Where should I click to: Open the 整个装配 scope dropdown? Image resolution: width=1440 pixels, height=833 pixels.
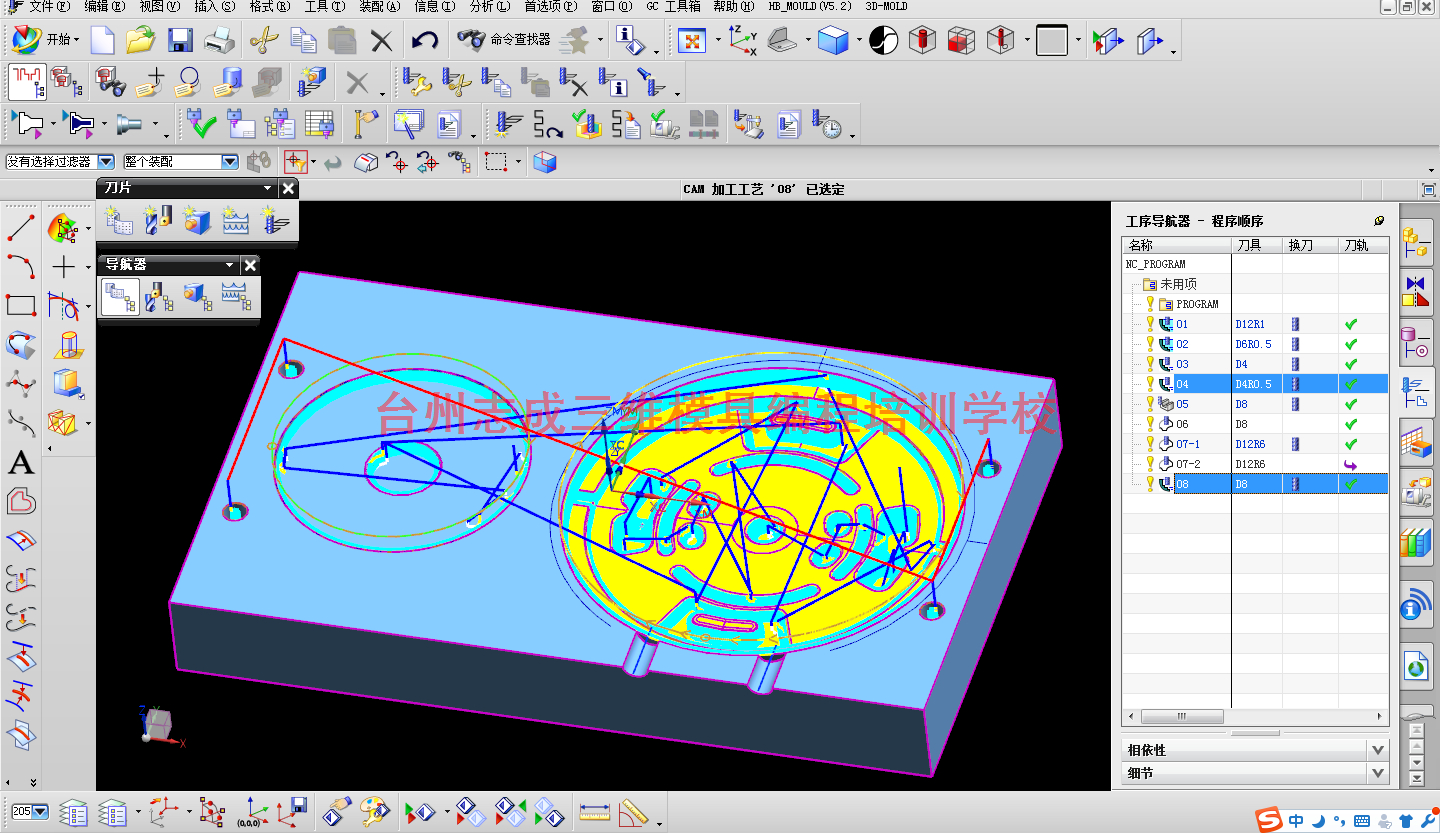coord(229,161)
